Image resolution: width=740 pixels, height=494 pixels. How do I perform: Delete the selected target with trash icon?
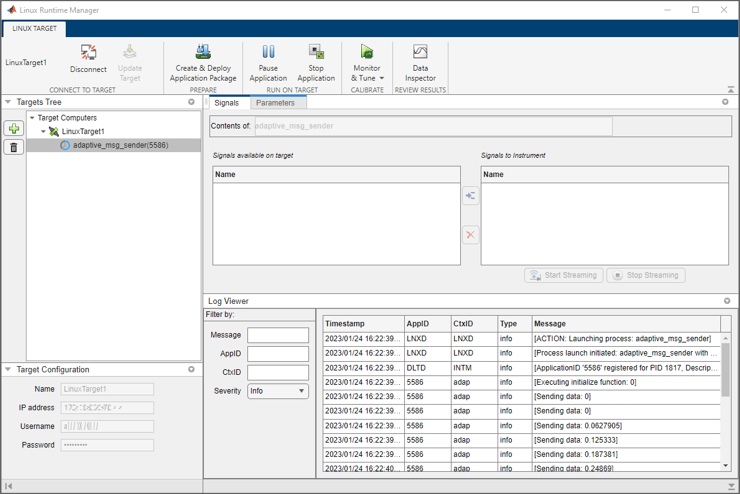tap(14, 148)
